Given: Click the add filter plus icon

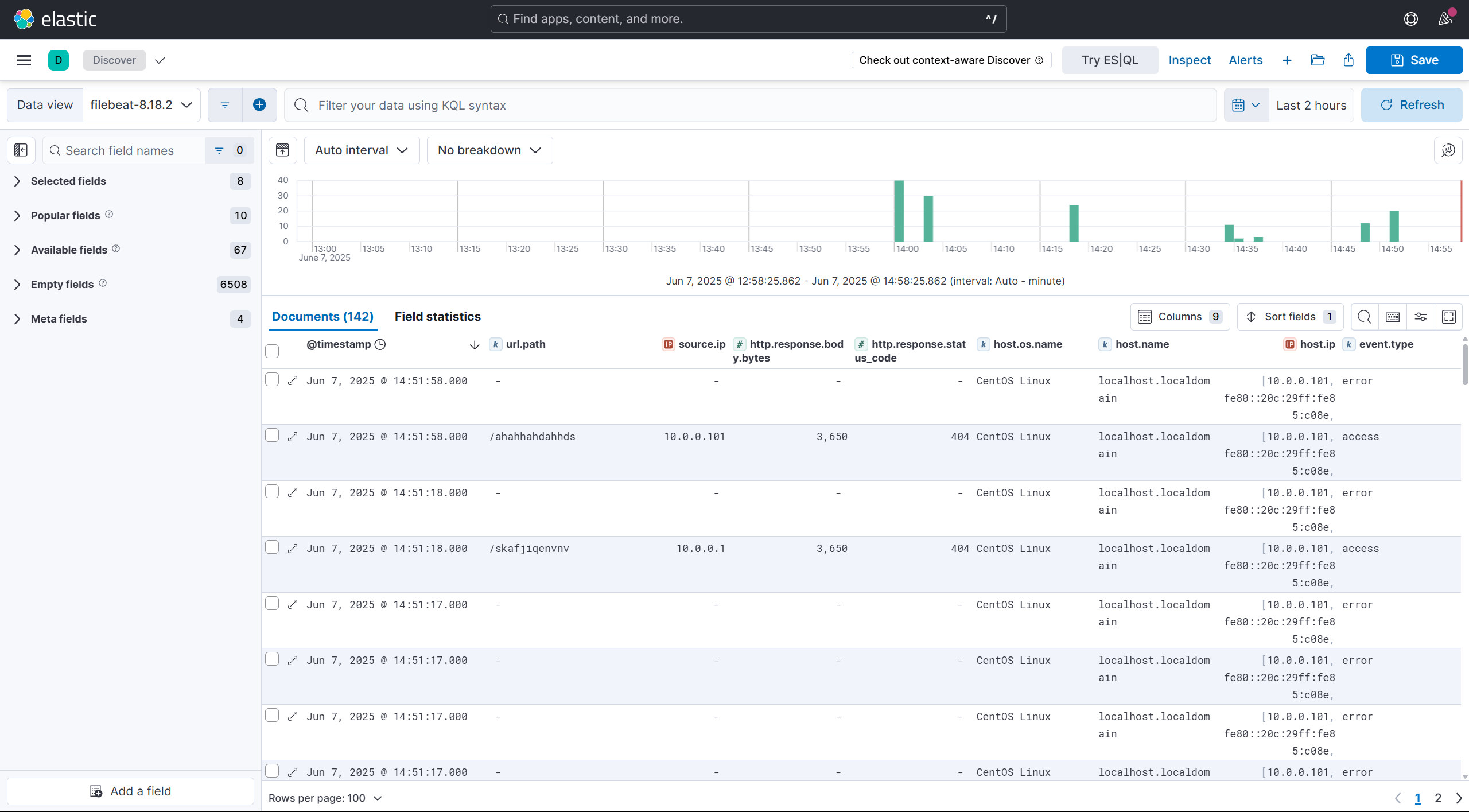Looking at the screenshot, I should (x=259, y=105).
